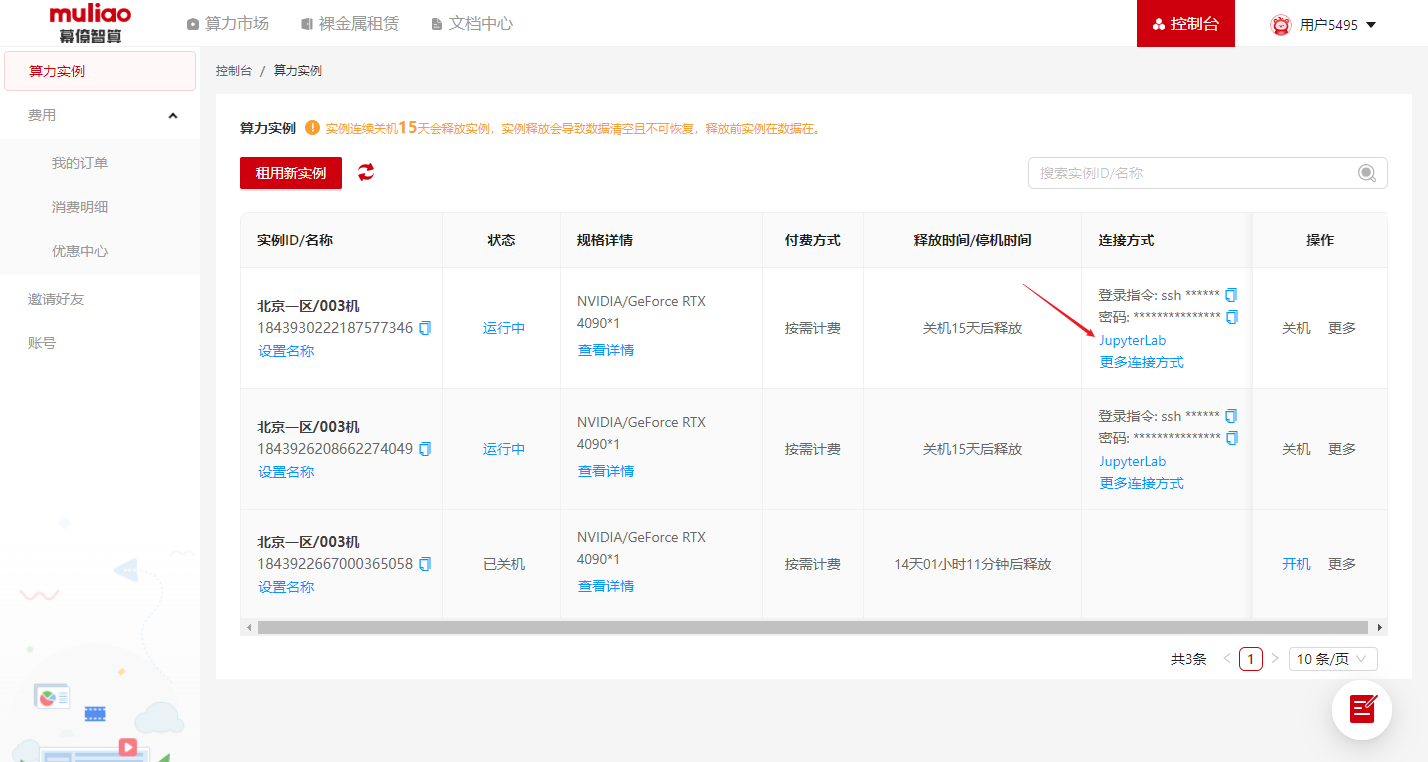Click the 租用新实例 button

[291, 173]
